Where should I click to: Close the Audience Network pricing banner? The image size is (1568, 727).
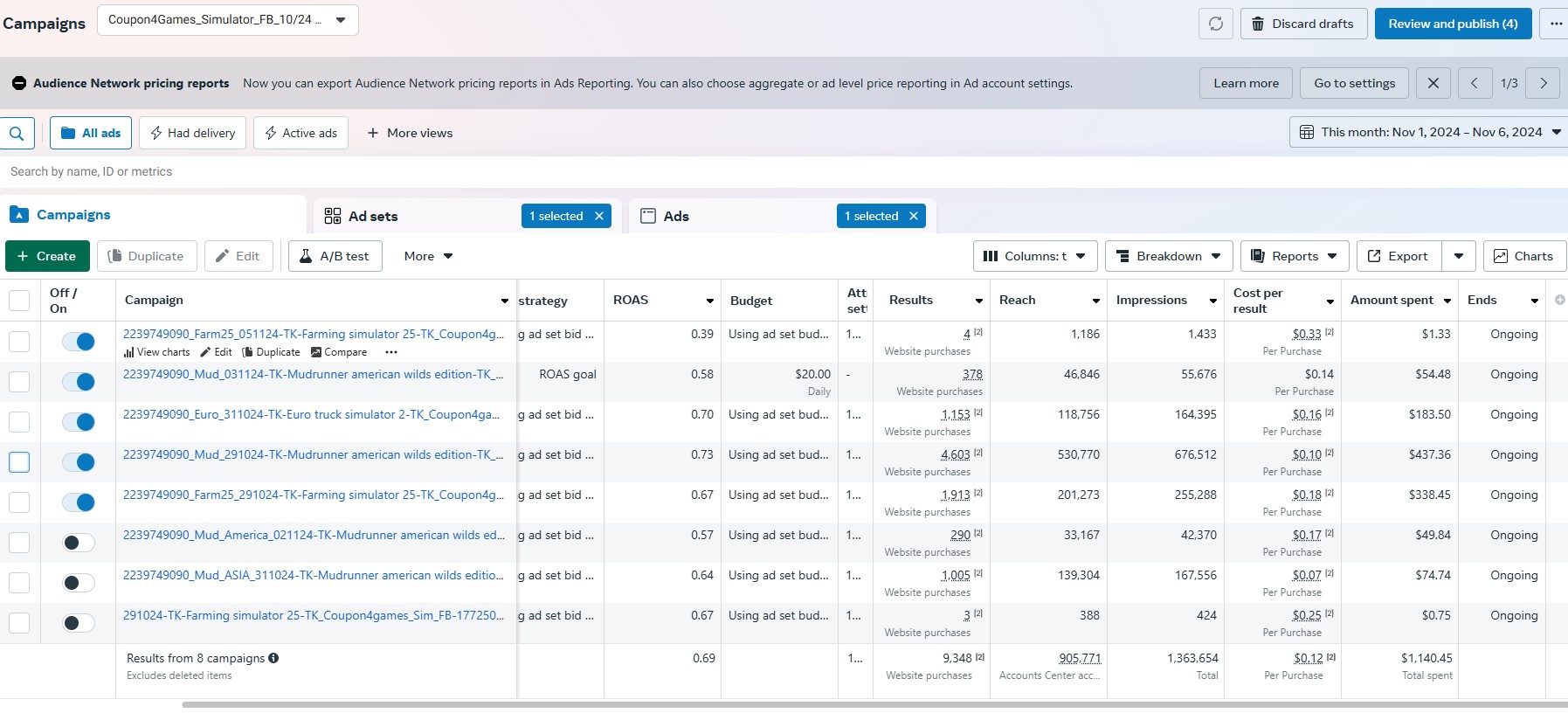1433,83
